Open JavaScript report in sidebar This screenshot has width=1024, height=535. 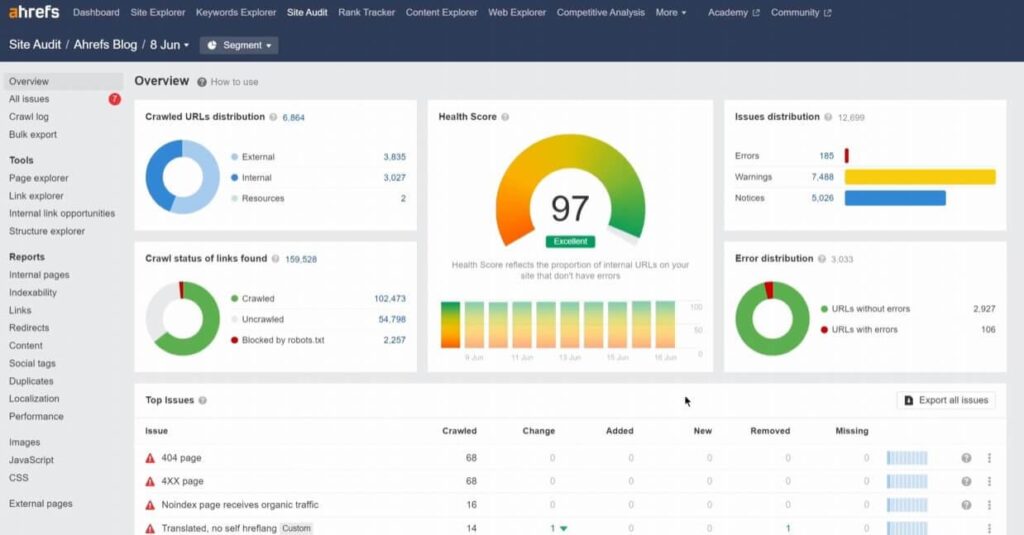[31, 460]
